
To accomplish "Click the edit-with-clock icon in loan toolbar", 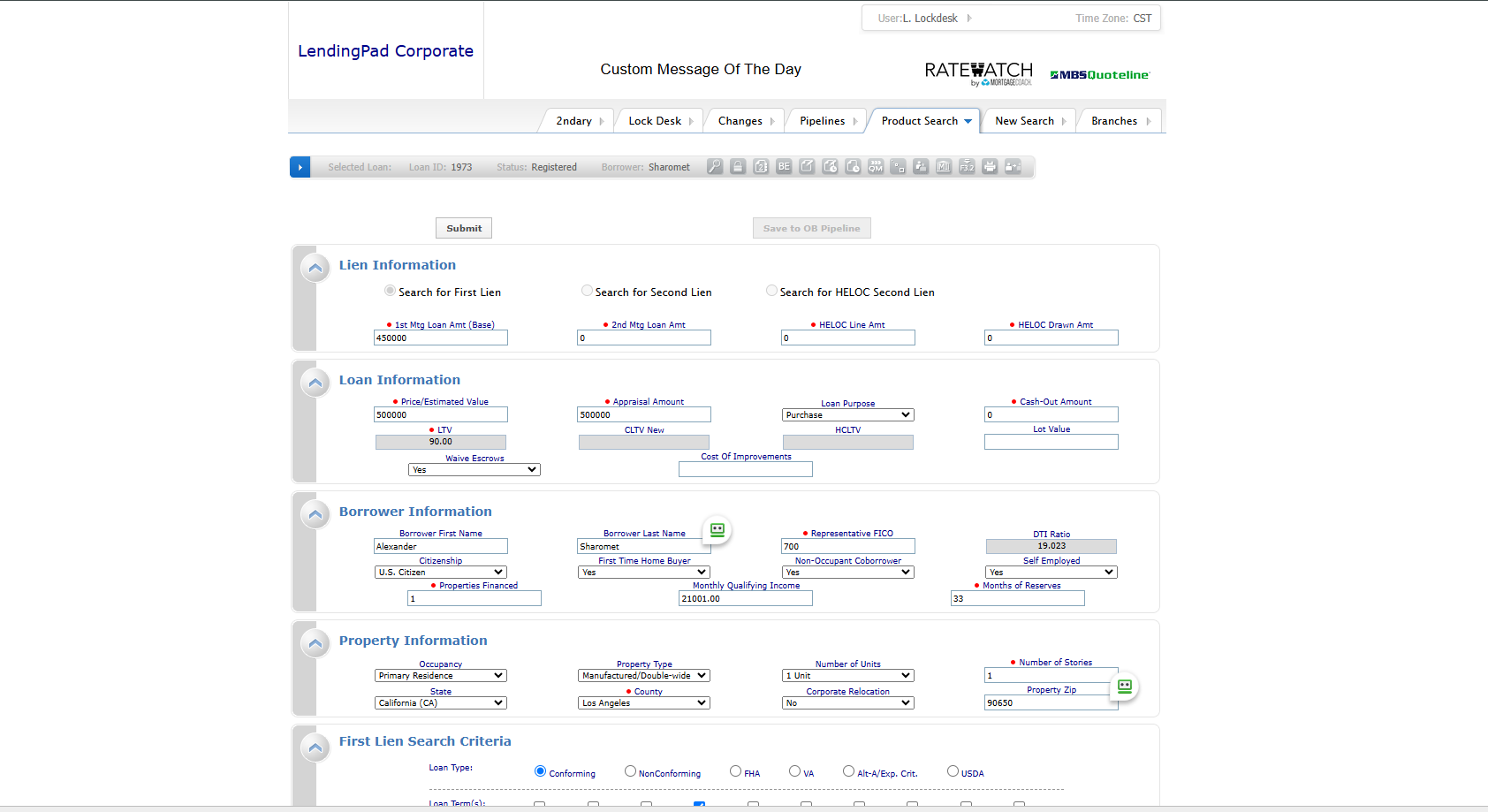I will pyautogui.click(x=830, y=166).
